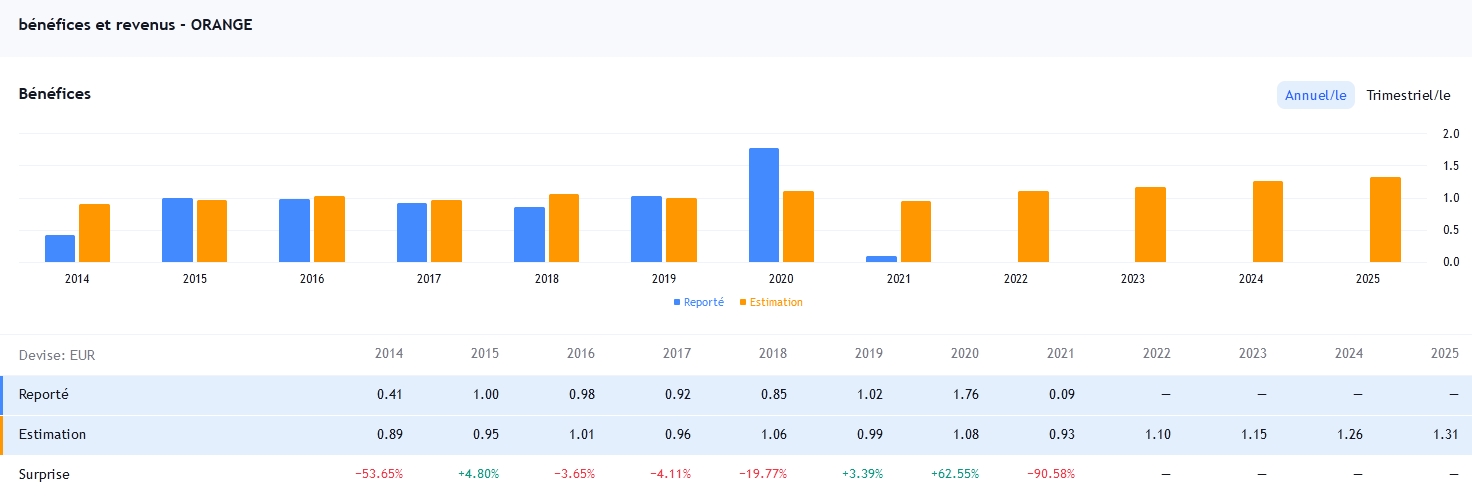The image size is (1472, 499).
Task: Click the +62.55% surprise value for 2020
Action: click(x=954, y=474)
